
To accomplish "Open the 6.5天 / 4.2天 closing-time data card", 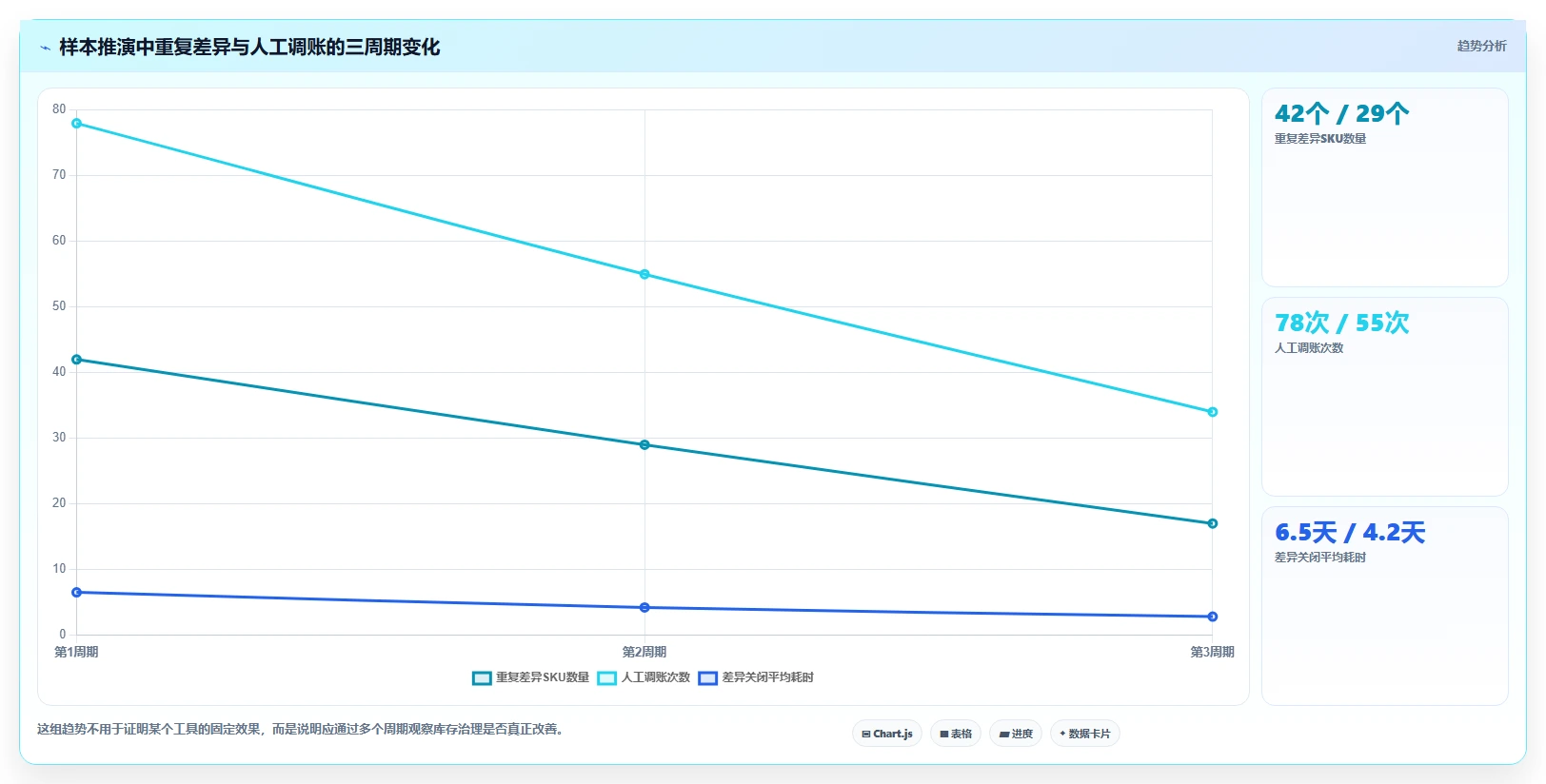I will click(1385, 606).
